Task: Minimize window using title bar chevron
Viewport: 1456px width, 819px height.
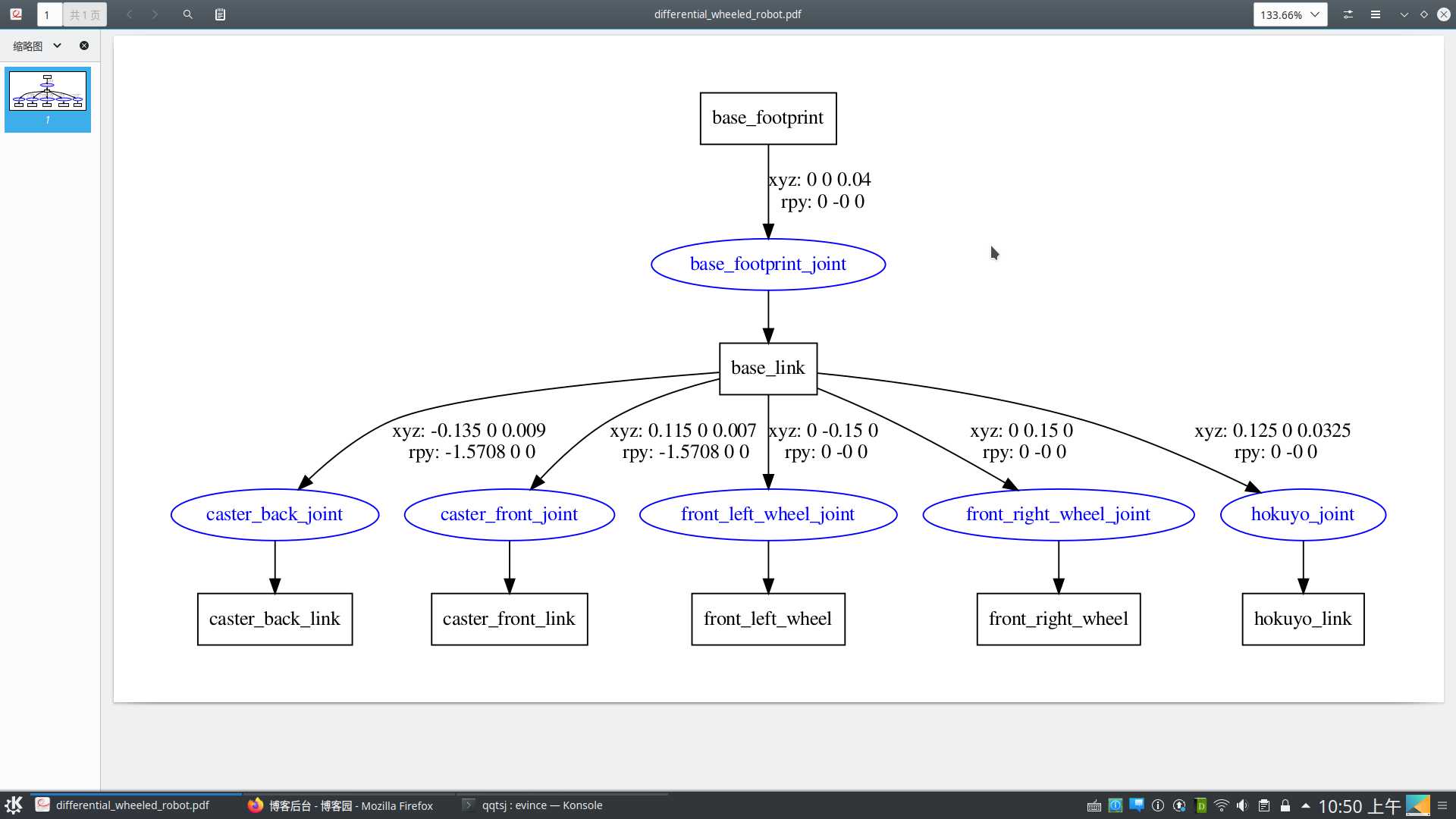Action: tap(1404, 14)
